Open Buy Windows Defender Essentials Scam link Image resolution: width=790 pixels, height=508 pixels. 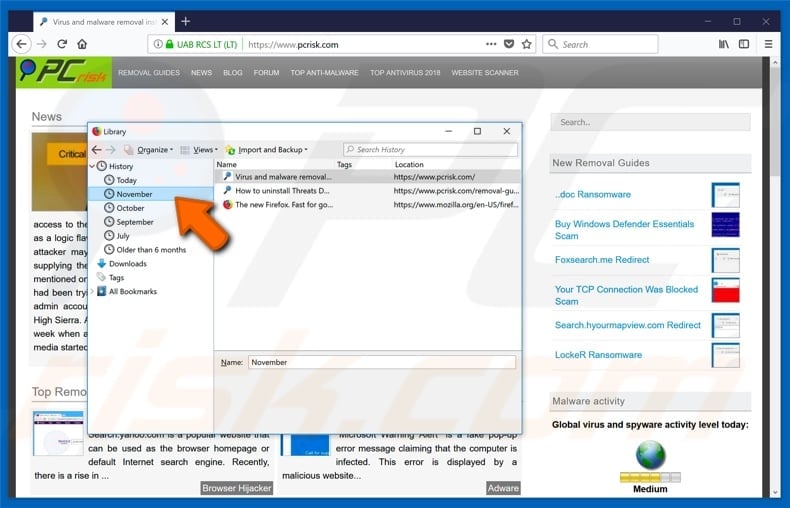pos(624,230)
